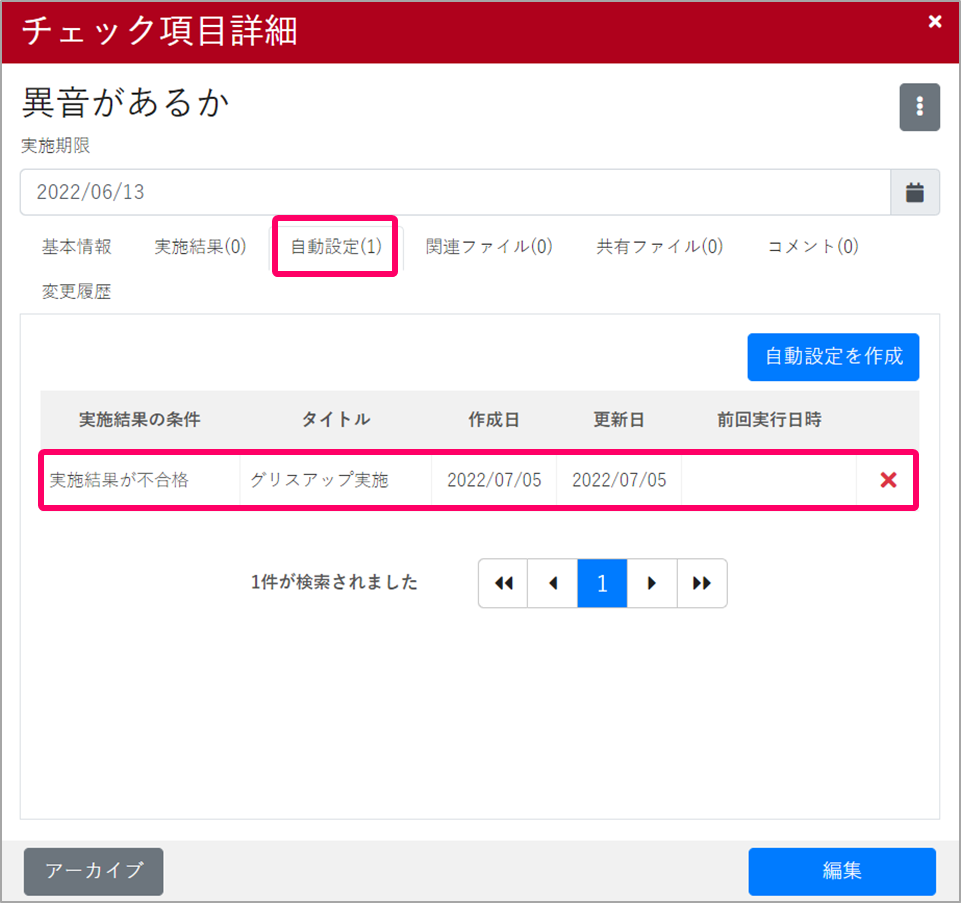The width and height of the screenshot is (961, 903).
Task: Open the 関連ファイル(0) tab
Action: (x=489, y=246)
